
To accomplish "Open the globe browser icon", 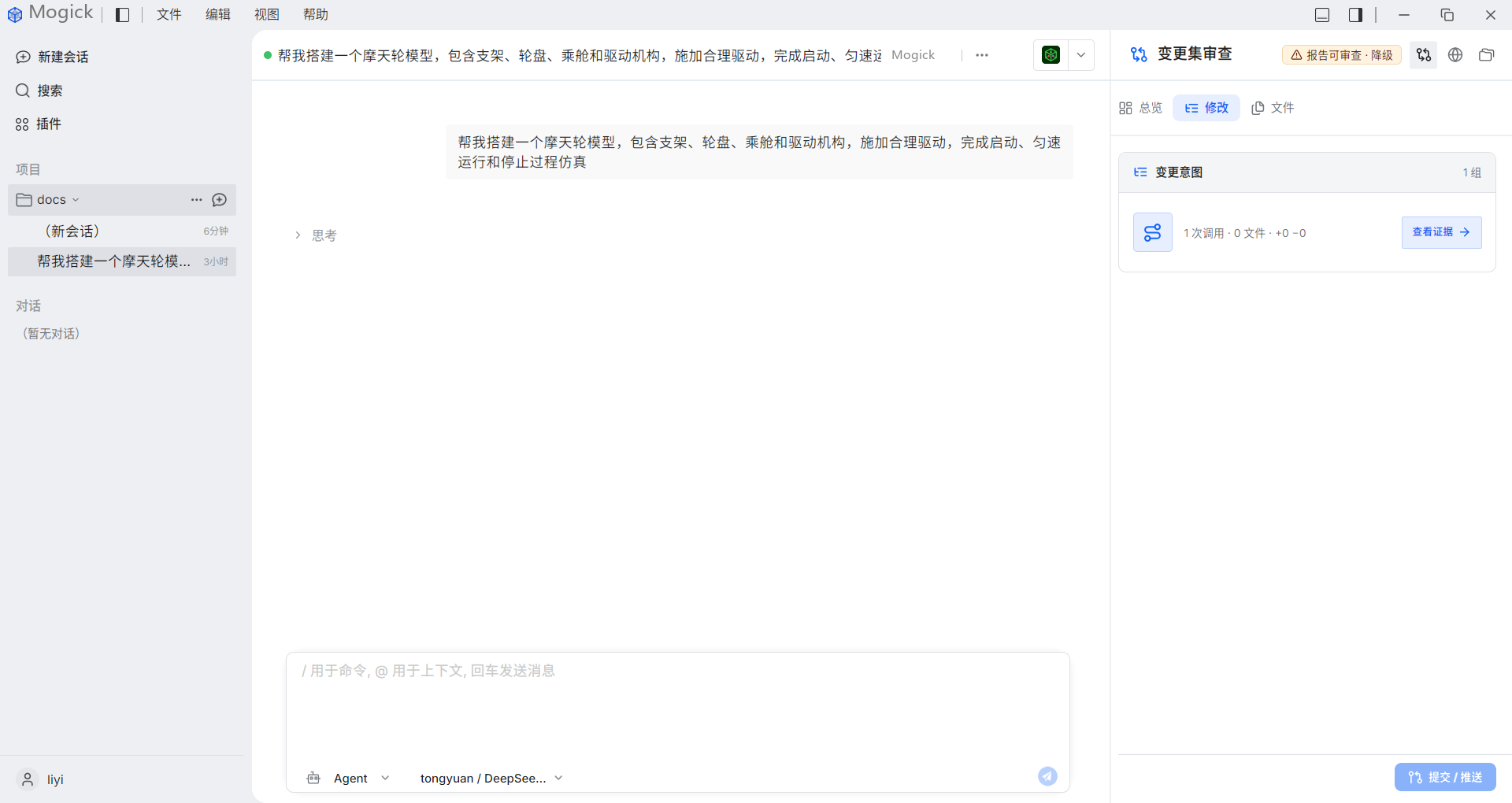I will (x=1455, y=55).
